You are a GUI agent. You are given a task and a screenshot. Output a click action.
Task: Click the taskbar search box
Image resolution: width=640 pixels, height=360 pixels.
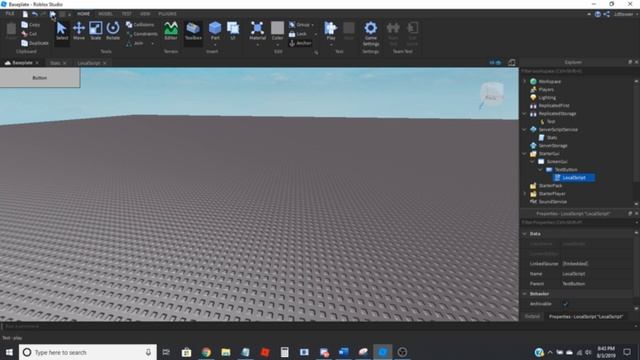point(88,352)
